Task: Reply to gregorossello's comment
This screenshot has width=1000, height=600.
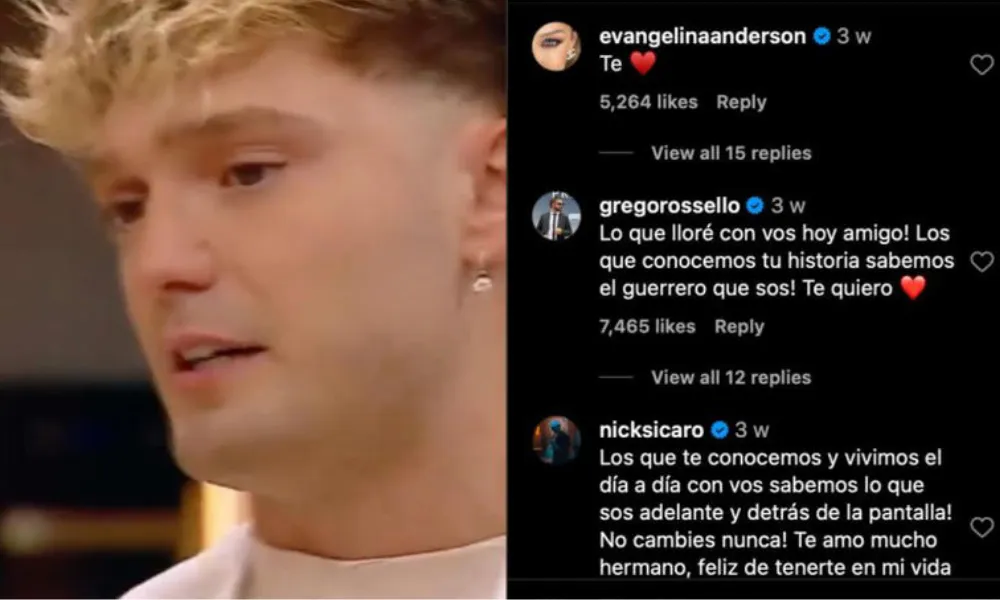Action: click(739, 326)
